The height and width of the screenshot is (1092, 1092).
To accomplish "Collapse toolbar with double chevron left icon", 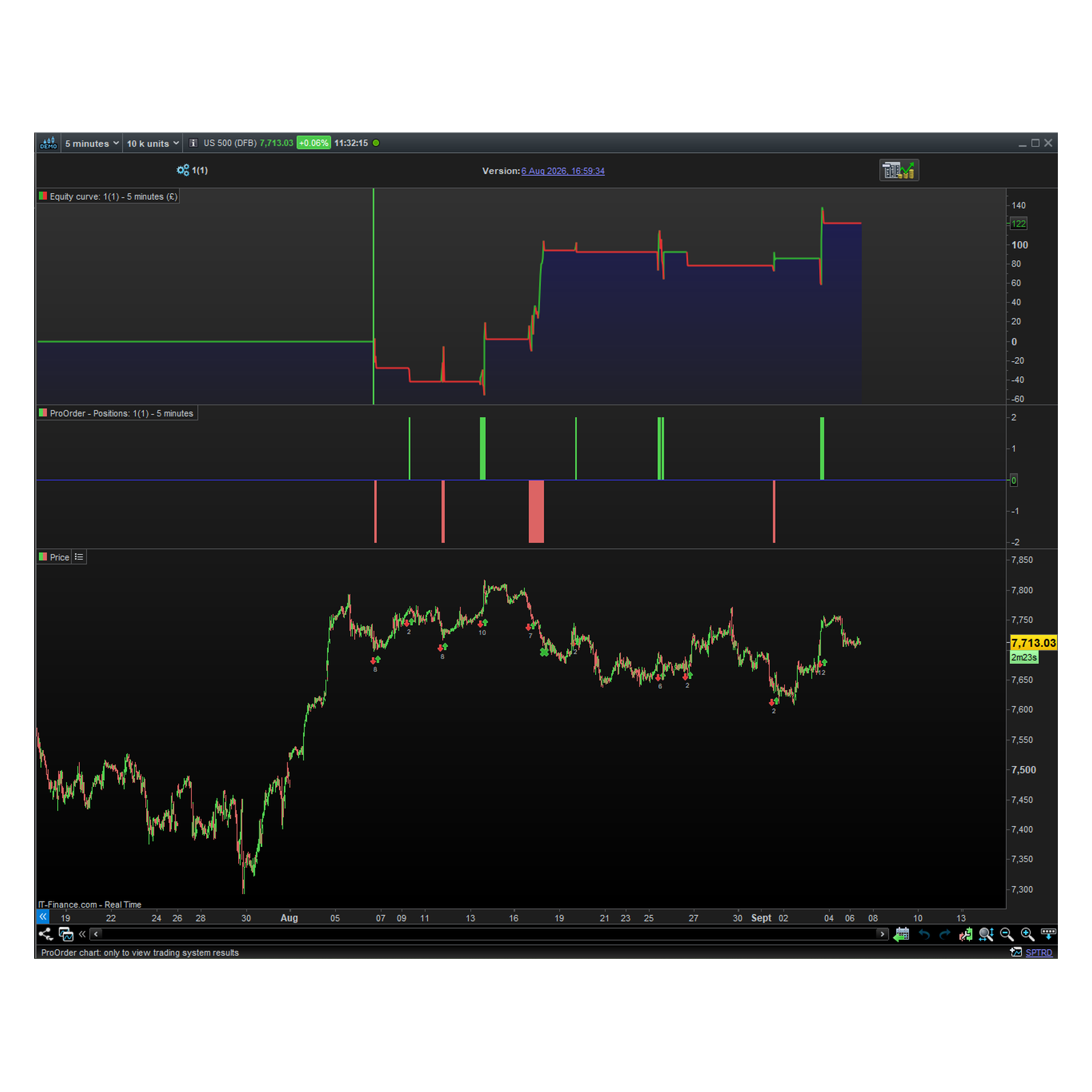I will (x=83, y=934).
